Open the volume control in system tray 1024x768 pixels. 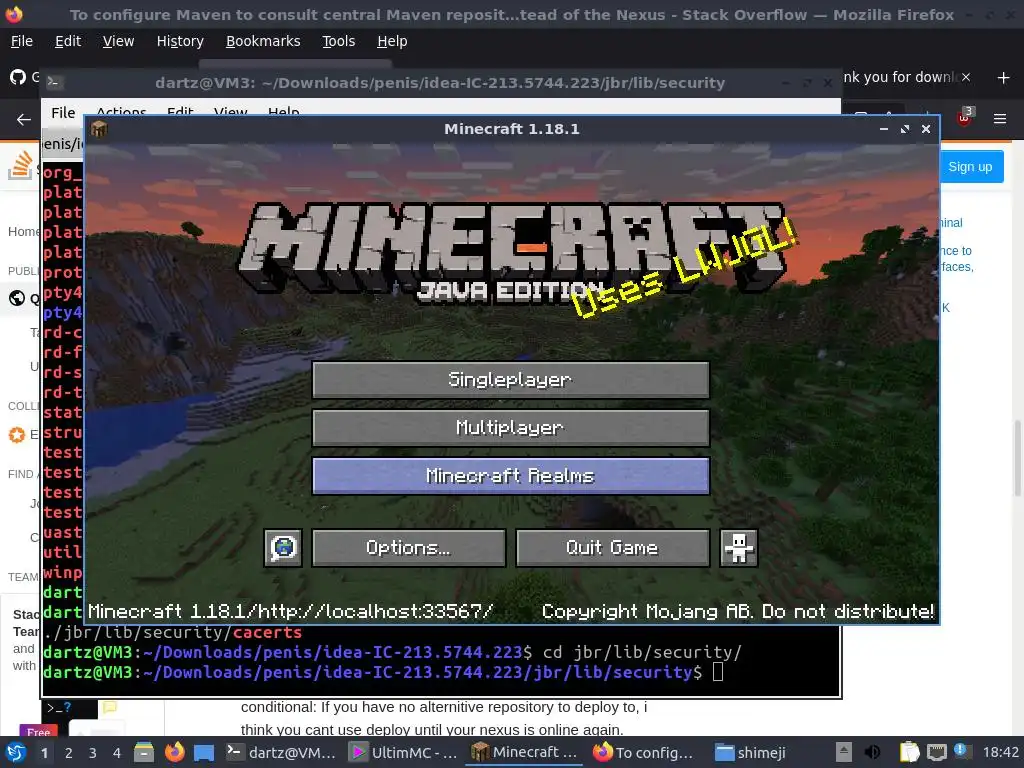click(x=872, y=752)
